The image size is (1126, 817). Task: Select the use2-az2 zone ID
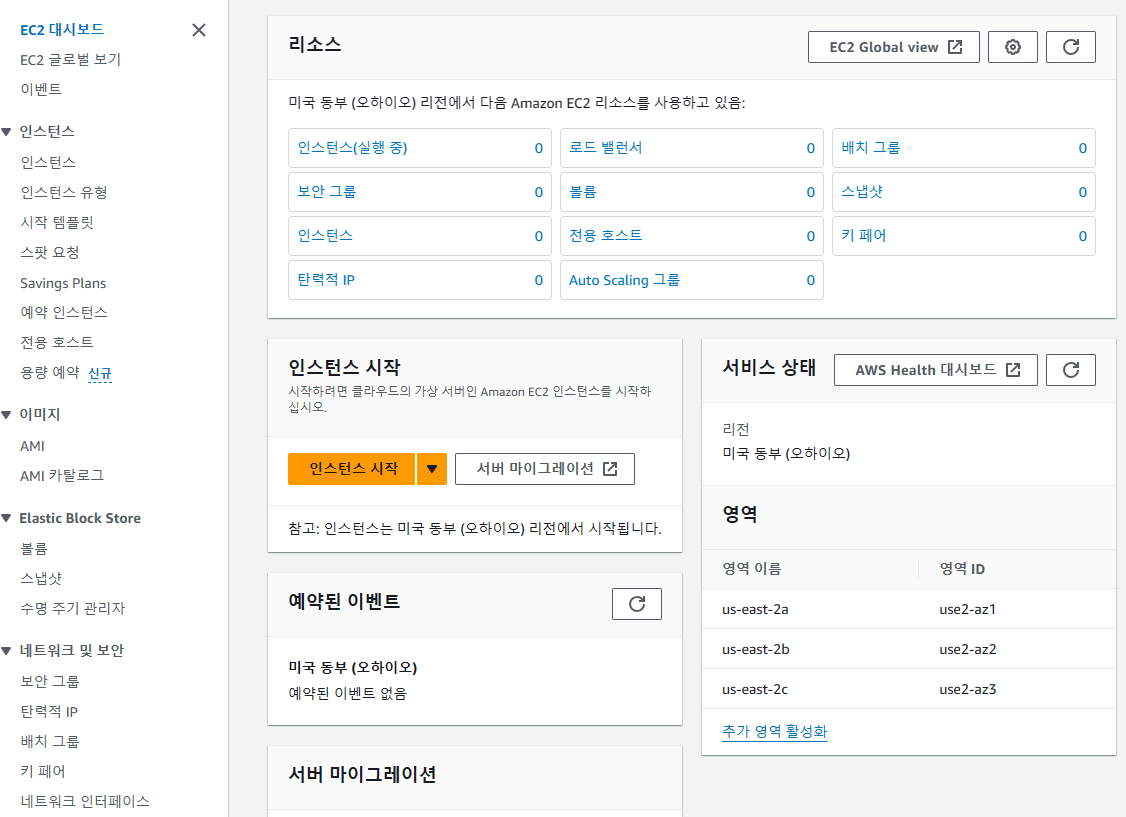(967, 650)
